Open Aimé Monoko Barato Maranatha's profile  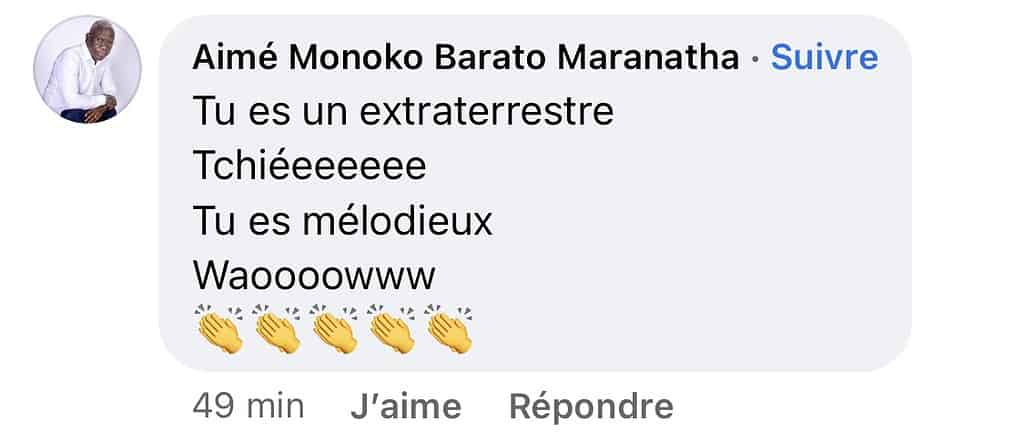point(466,58)
